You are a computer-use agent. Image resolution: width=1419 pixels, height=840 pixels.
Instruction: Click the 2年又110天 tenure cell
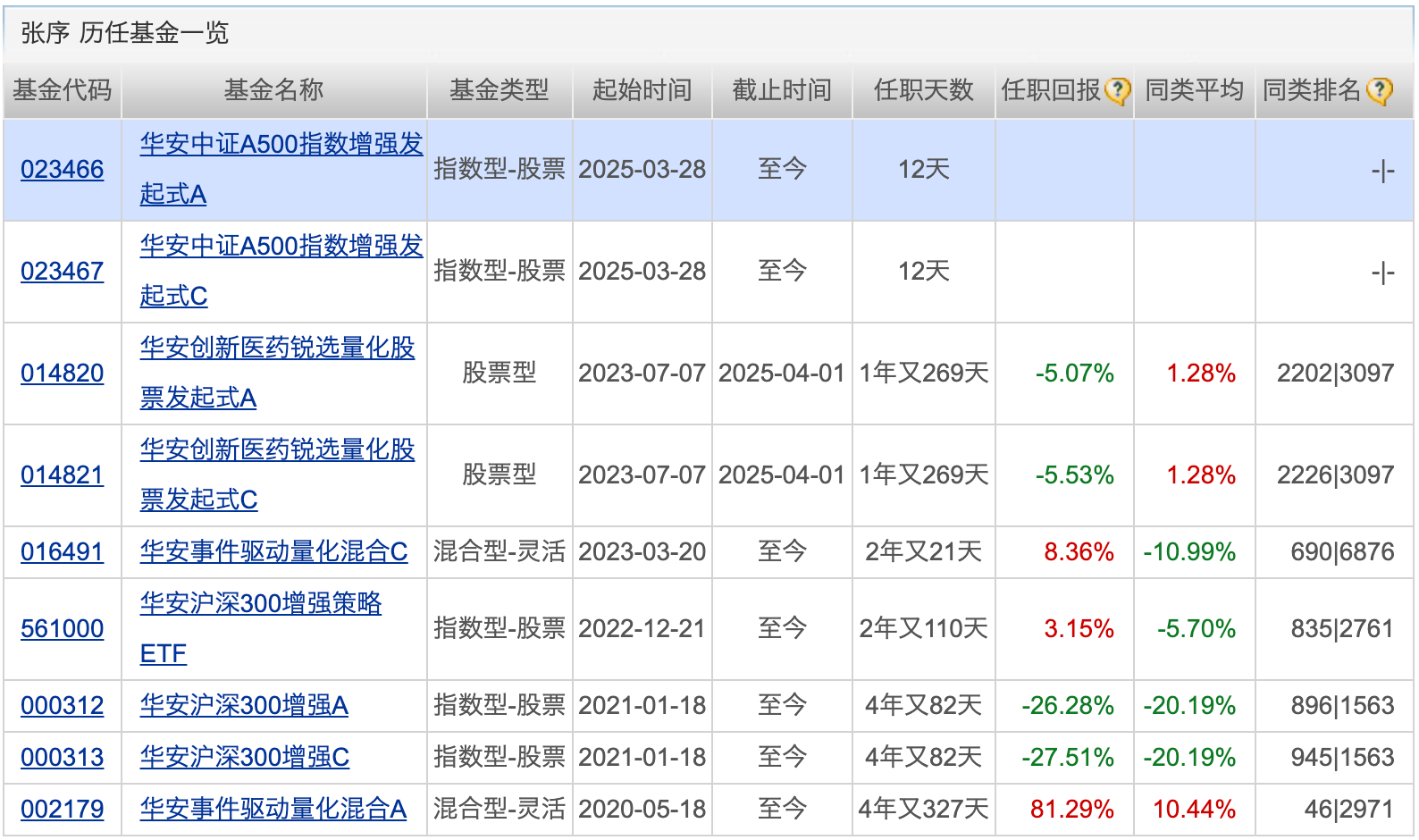tap(923, 628)
